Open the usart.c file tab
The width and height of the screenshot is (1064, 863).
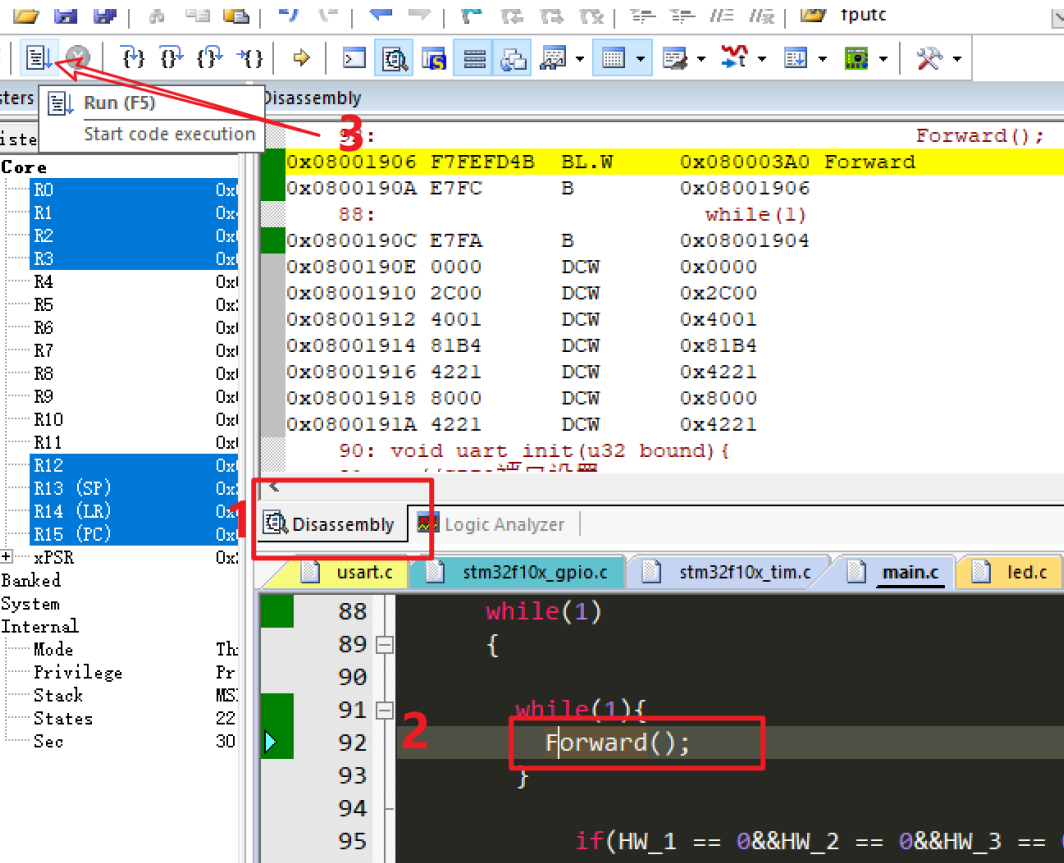tap(351, 572)
